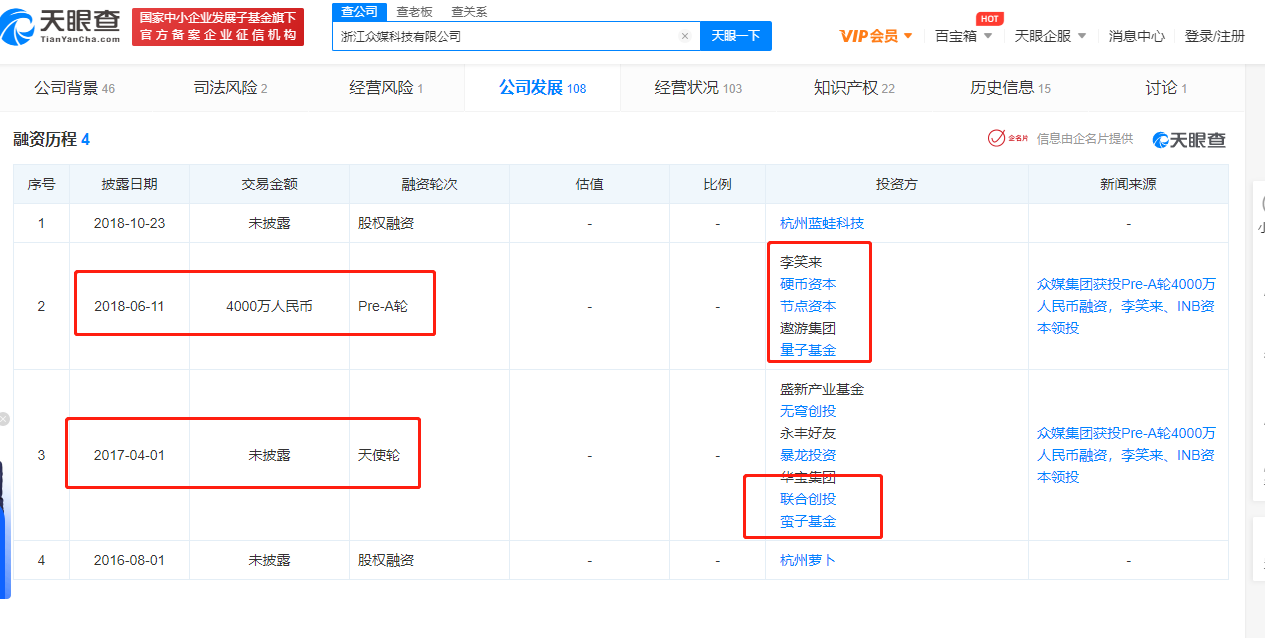Click inside the company search input field
Image resolution: width=1265 pixels, height=638 pixels.
pos(500,35)
